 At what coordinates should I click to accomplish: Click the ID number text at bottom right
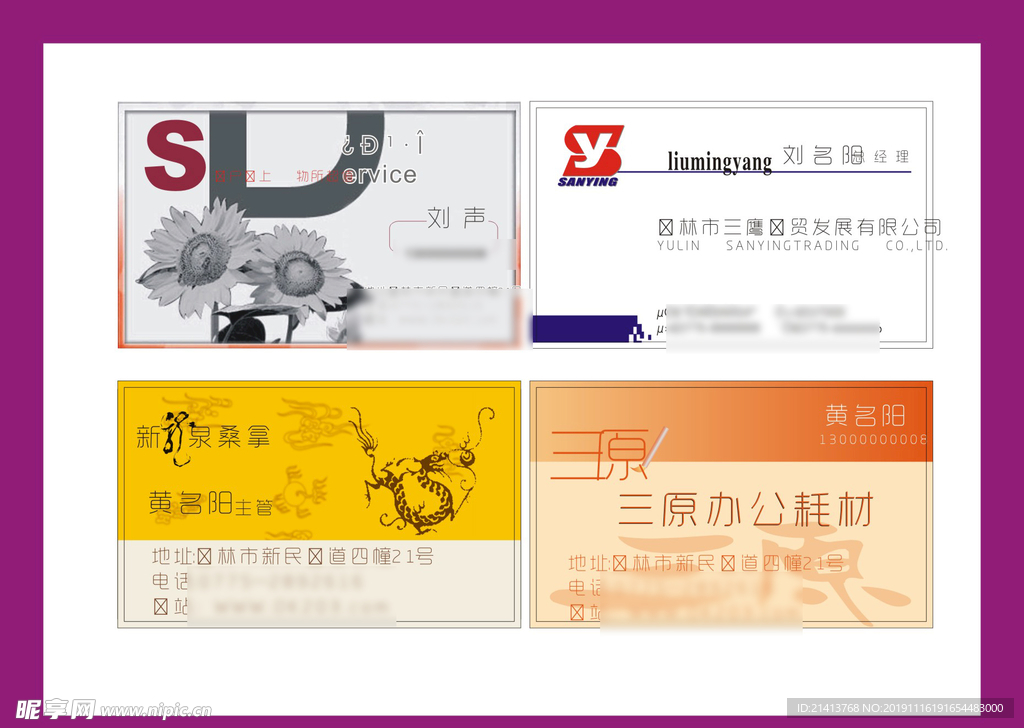pyautogui.click(x=899, y=708)
